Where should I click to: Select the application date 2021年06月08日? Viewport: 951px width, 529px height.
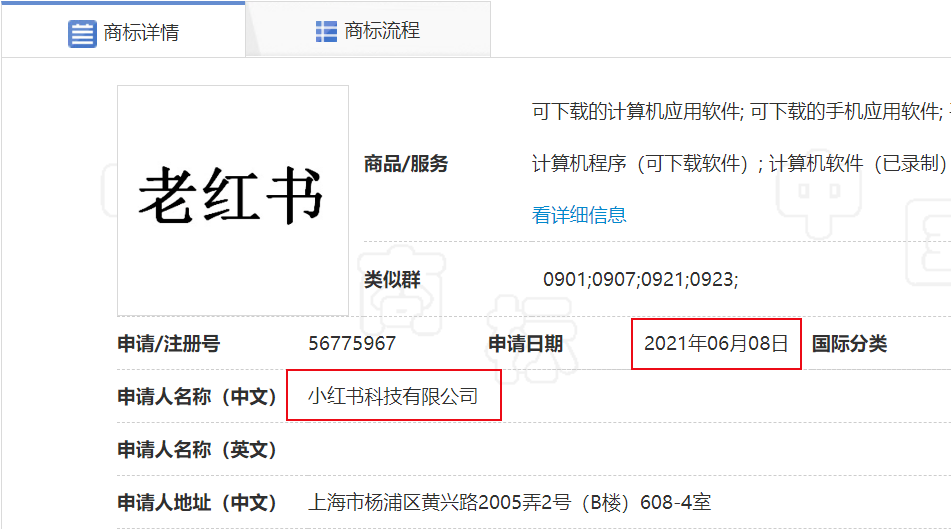pos(716,343)
